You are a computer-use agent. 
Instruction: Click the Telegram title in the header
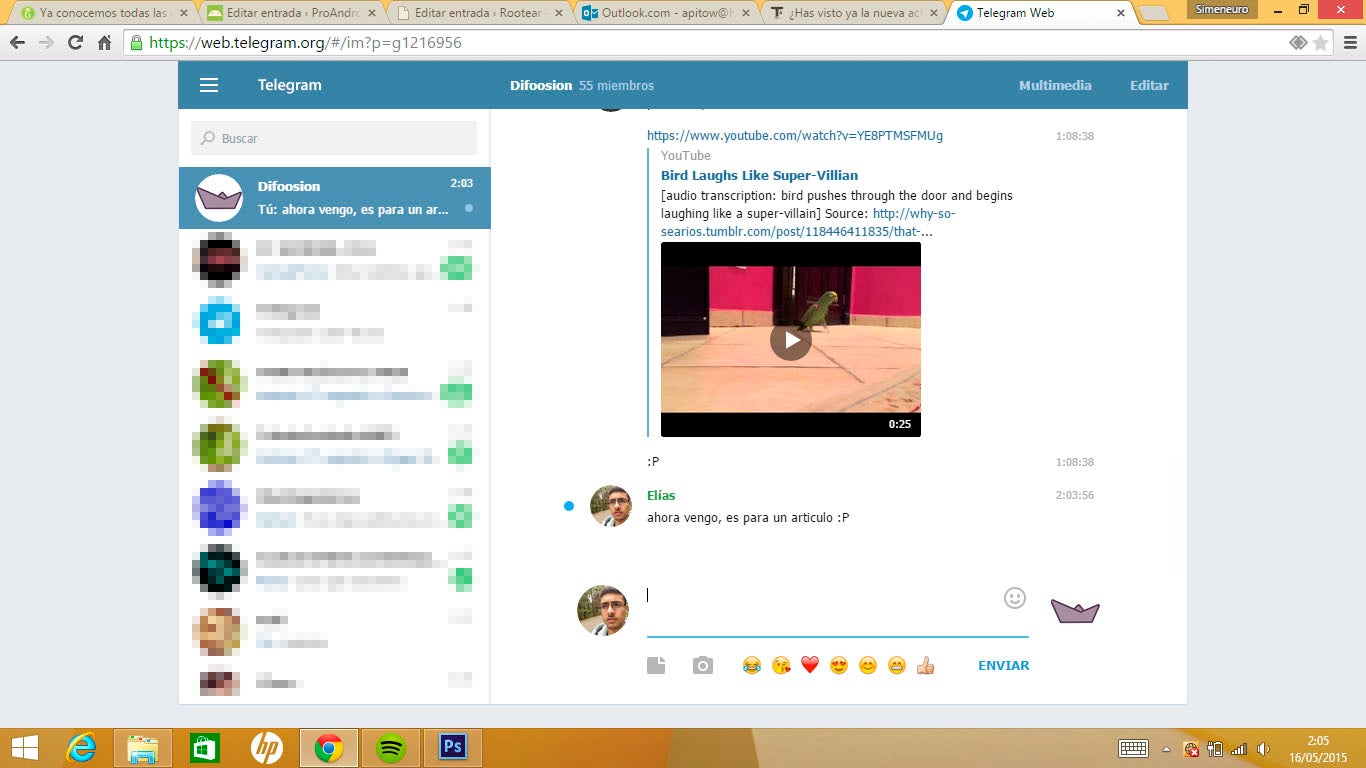(x=290, y=85)
